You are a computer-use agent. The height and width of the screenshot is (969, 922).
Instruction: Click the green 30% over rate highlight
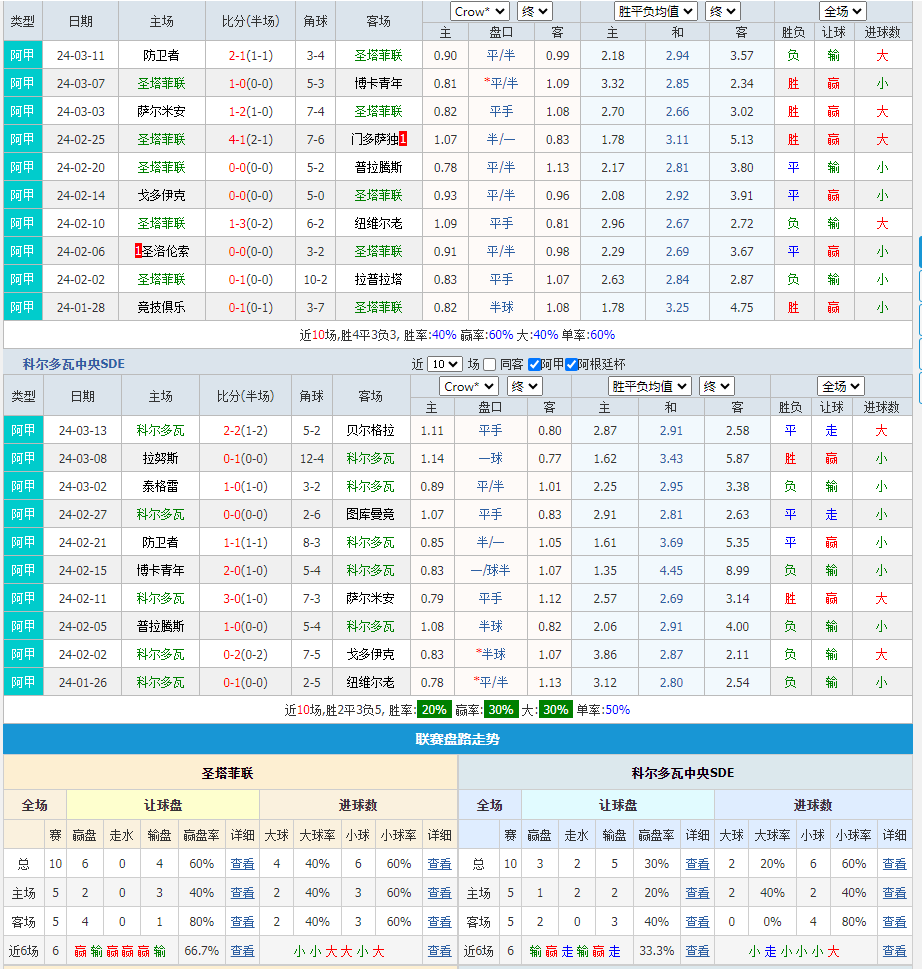[556, 710]
